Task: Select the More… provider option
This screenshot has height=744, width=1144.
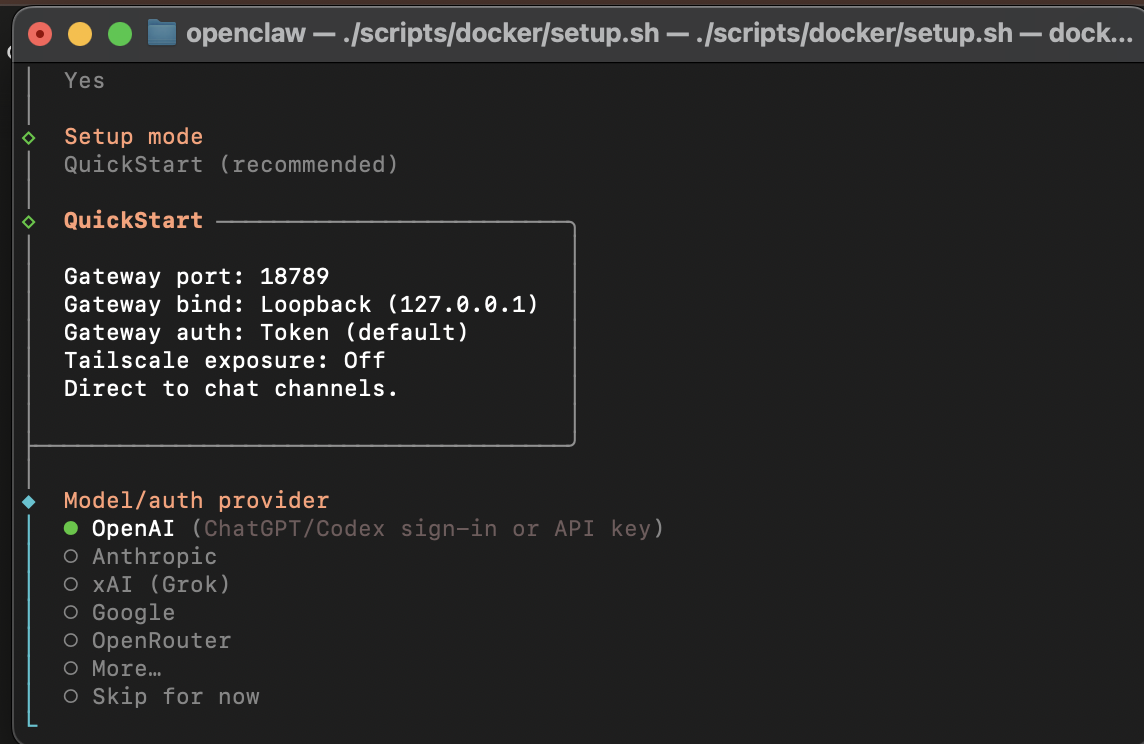Action: point(112,668)
